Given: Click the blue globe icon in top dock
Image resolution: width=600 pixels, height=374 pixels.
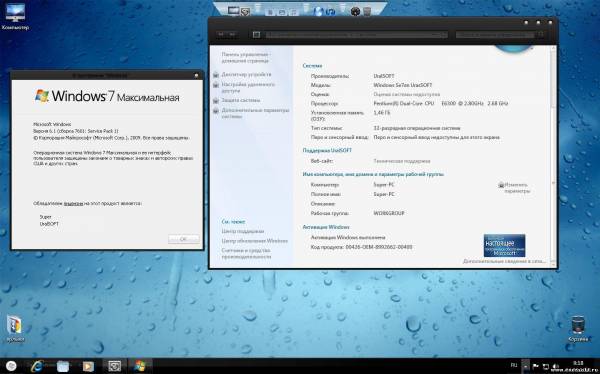Looking at the screenshot, I should [318, 11].
